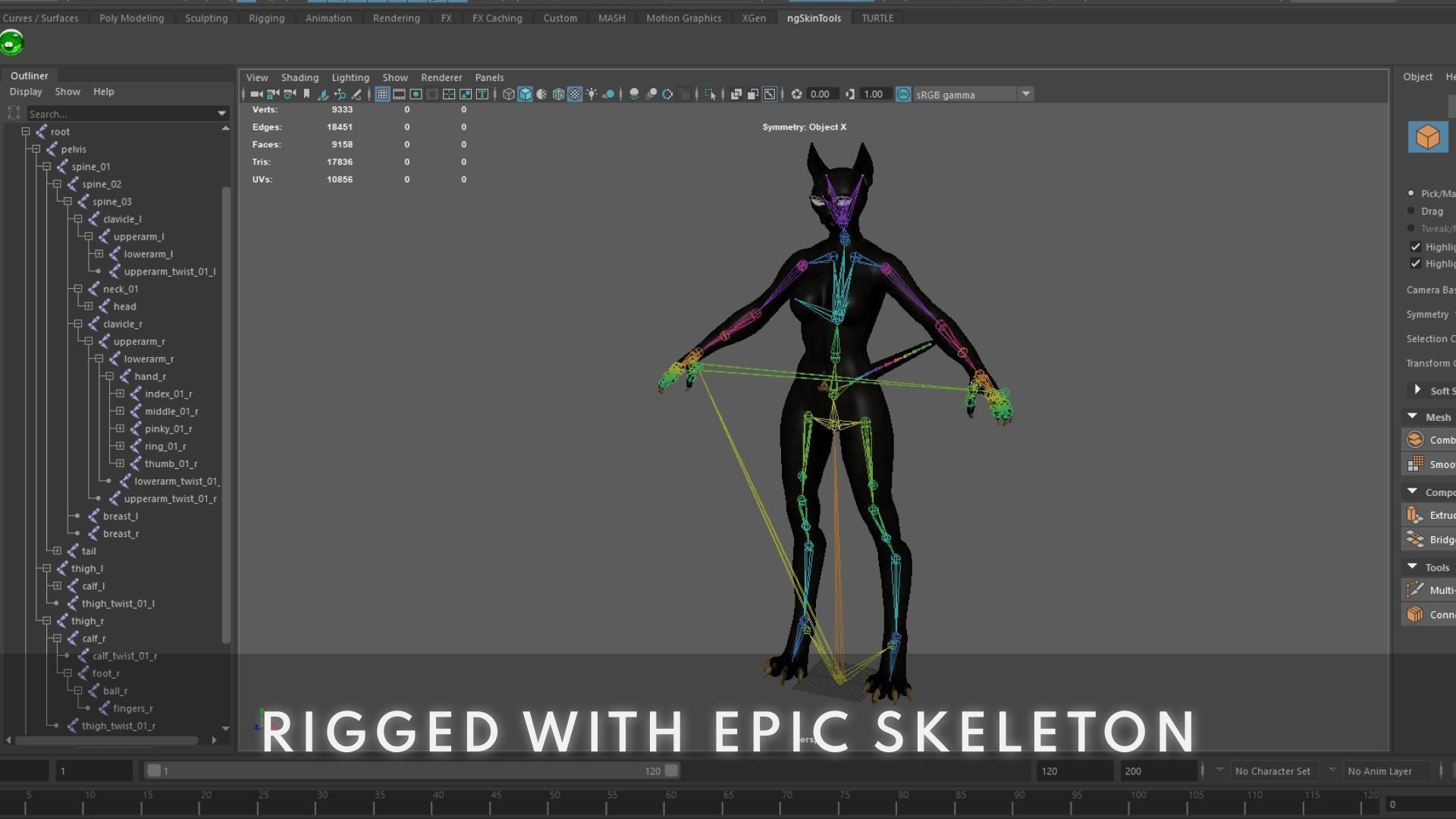Open the Rigging shelf tab
The image size is (1456, 819).
click(x=266, y=18)
